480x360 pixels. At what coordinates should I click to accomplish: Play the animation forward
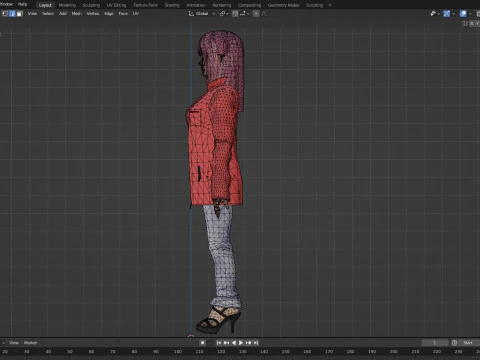[241, 343]
